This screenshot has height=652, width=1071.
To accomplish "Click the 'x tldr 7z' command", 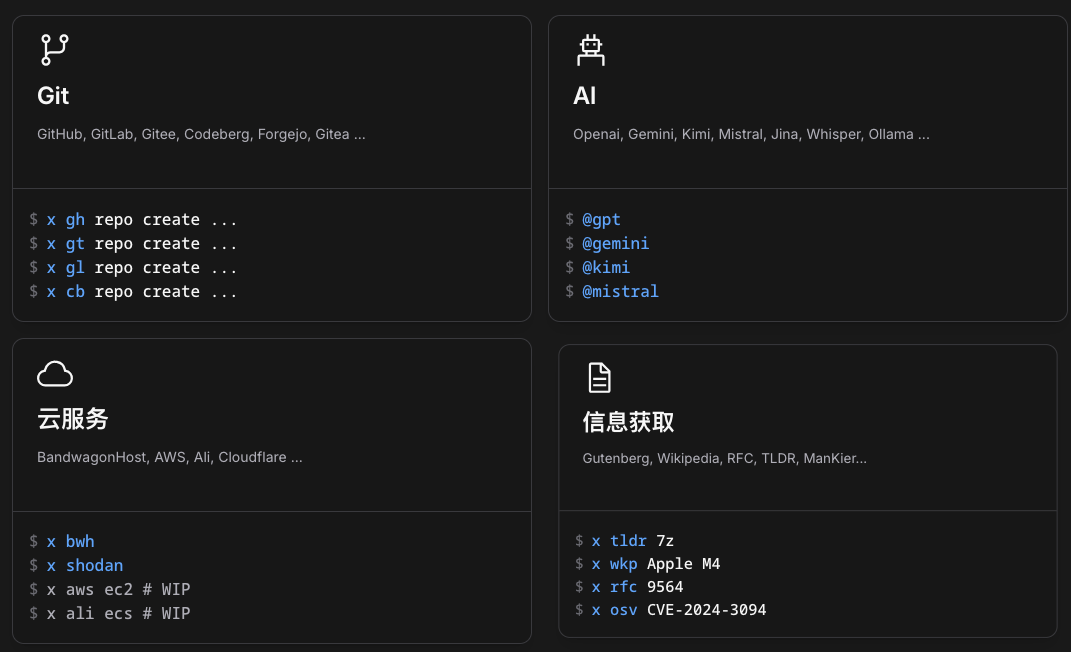I will (632, 541).
